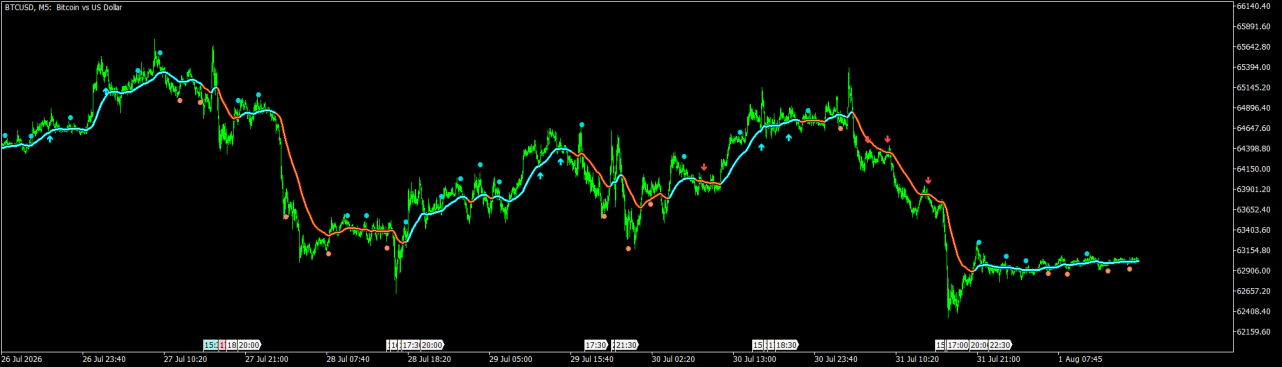Select the 18:30 event marker on 30 Jul
This screenshot has width=1282, height=367.
coord(787,345)
